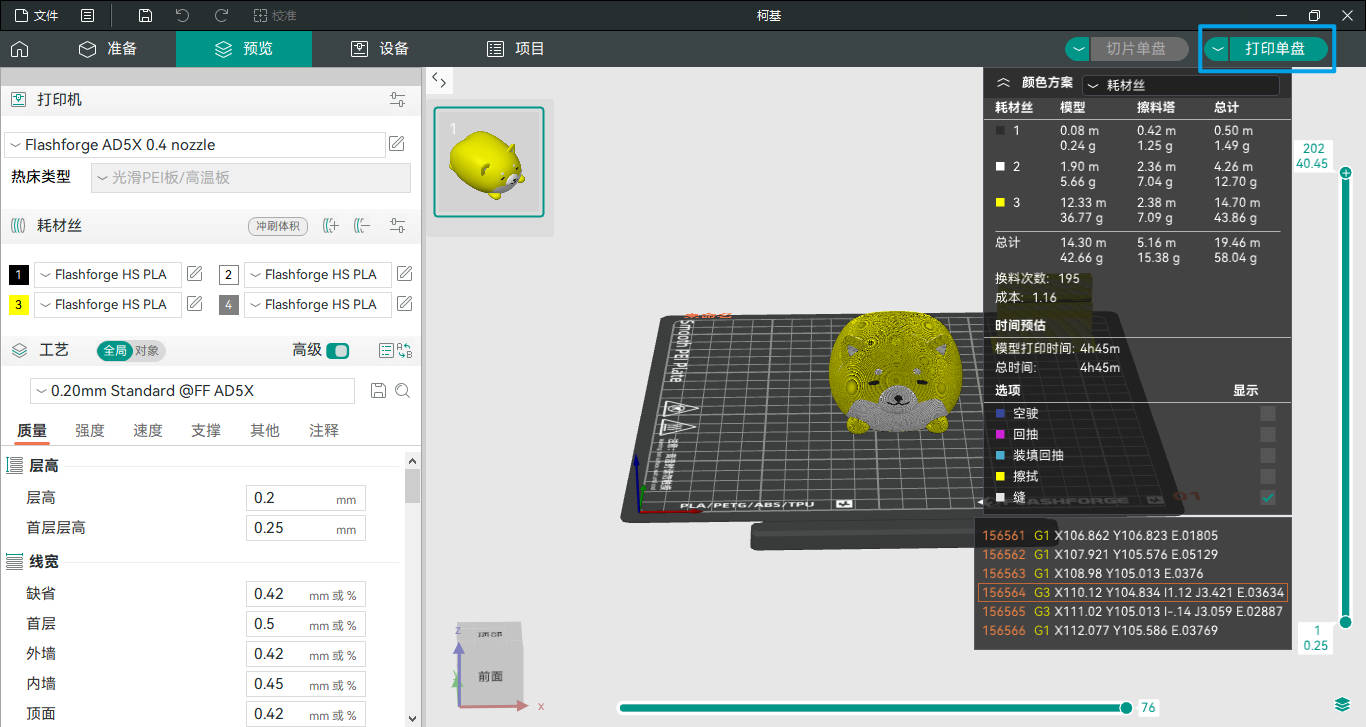The image size is (1366, 727).
Task: Collapse the 颜色方案 legend panel
Action: (1004, 85)
